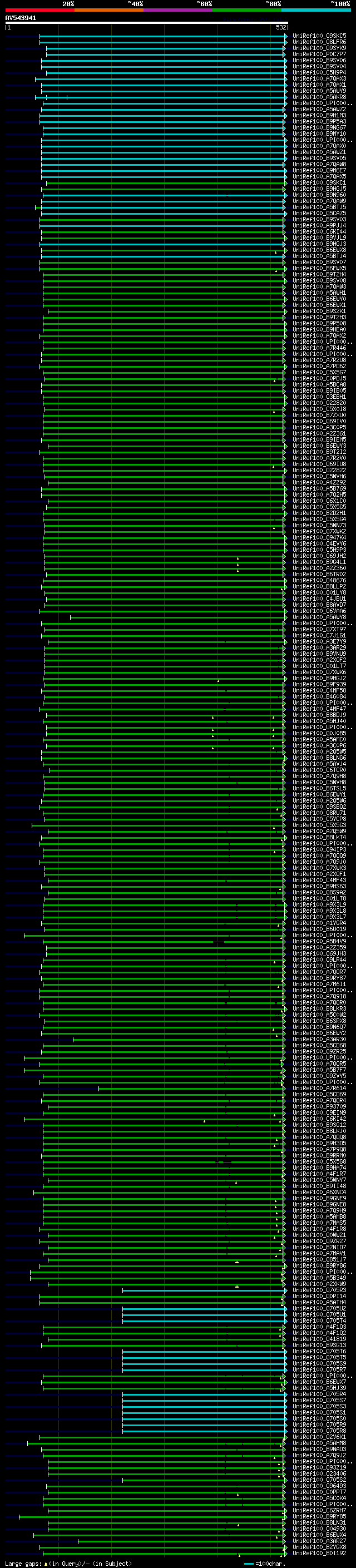Image resolution: width=356 pixels, height=1568 pixels.
Task: Select label UniRef100_Q3EBH1
Action: [319, 396]
